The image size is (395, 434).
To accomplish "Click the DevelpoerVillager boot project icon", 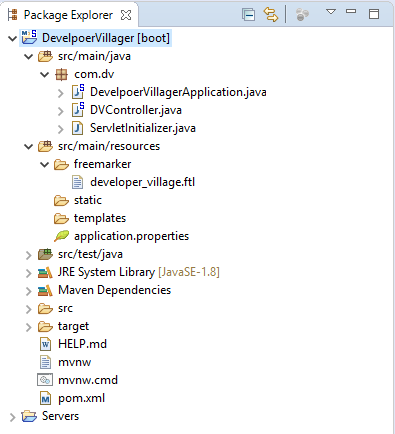I will (29, 37).
